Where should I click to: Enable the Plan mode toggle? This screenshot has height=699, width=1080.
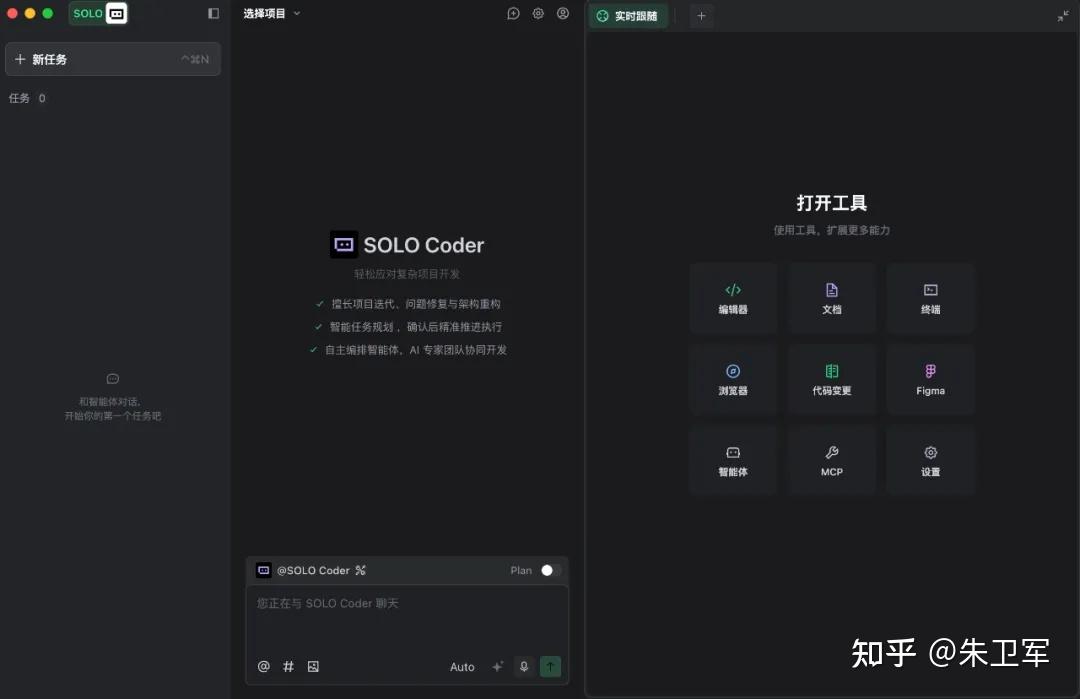tap(547, 570)
